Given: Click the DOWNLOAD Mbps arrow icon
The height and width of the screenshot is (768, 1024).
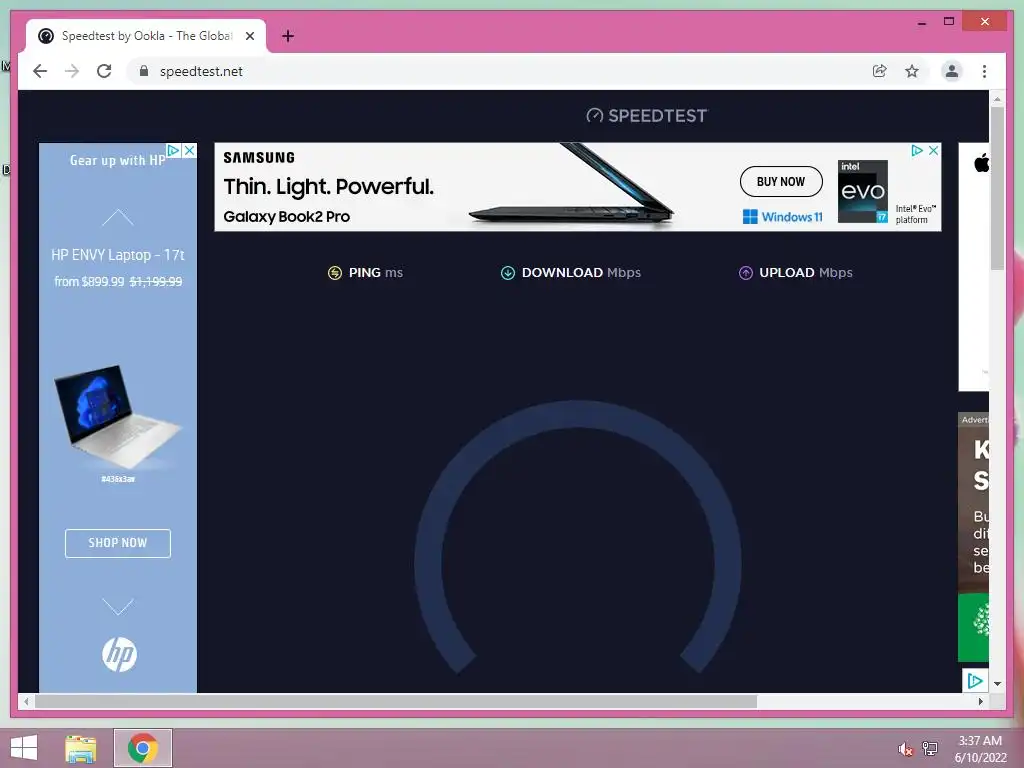Looking at the screenshot, I should coord(507,273).
